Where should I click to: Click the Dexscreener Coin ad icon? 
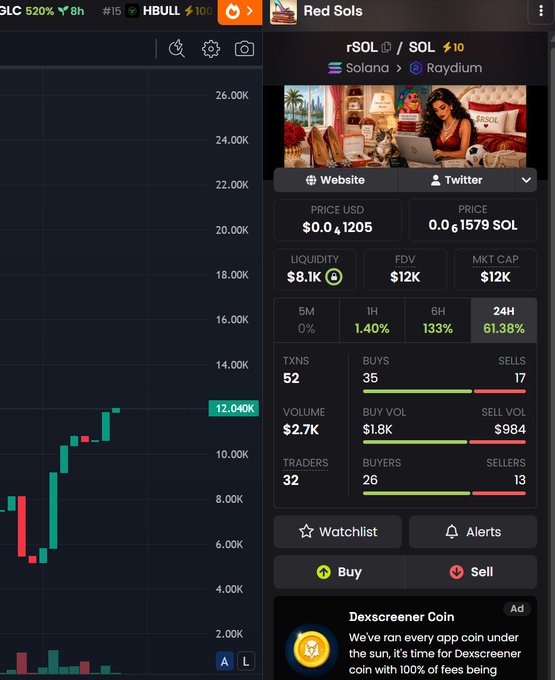[311, 650]
